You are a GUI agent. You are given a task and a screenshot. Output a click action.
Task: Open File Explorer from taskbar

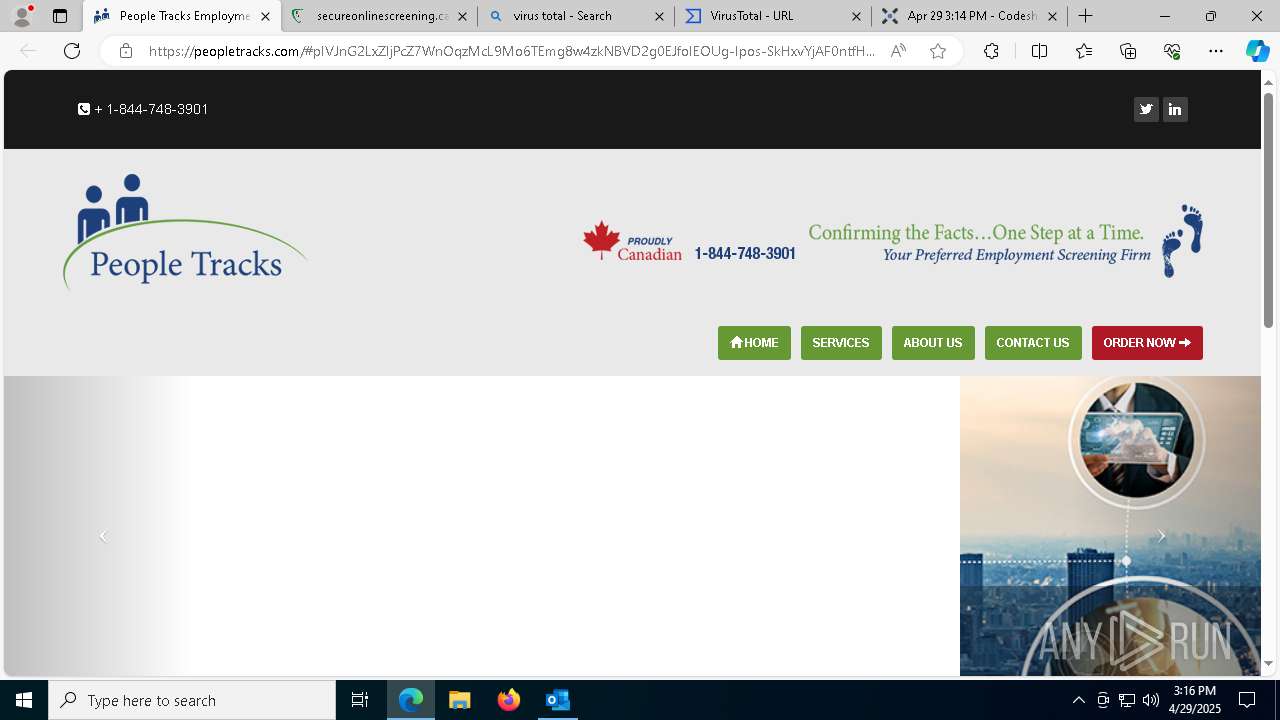tap(459, 700)
